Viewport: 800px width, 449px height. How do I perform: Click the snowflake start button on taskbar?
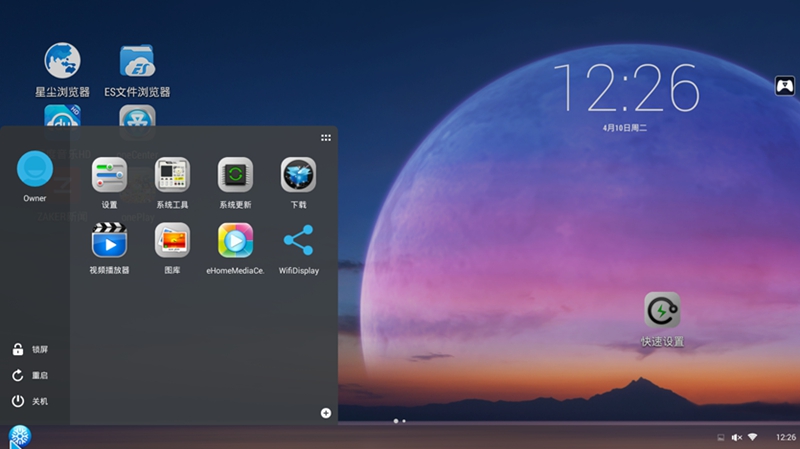click(x=20, y=437)
